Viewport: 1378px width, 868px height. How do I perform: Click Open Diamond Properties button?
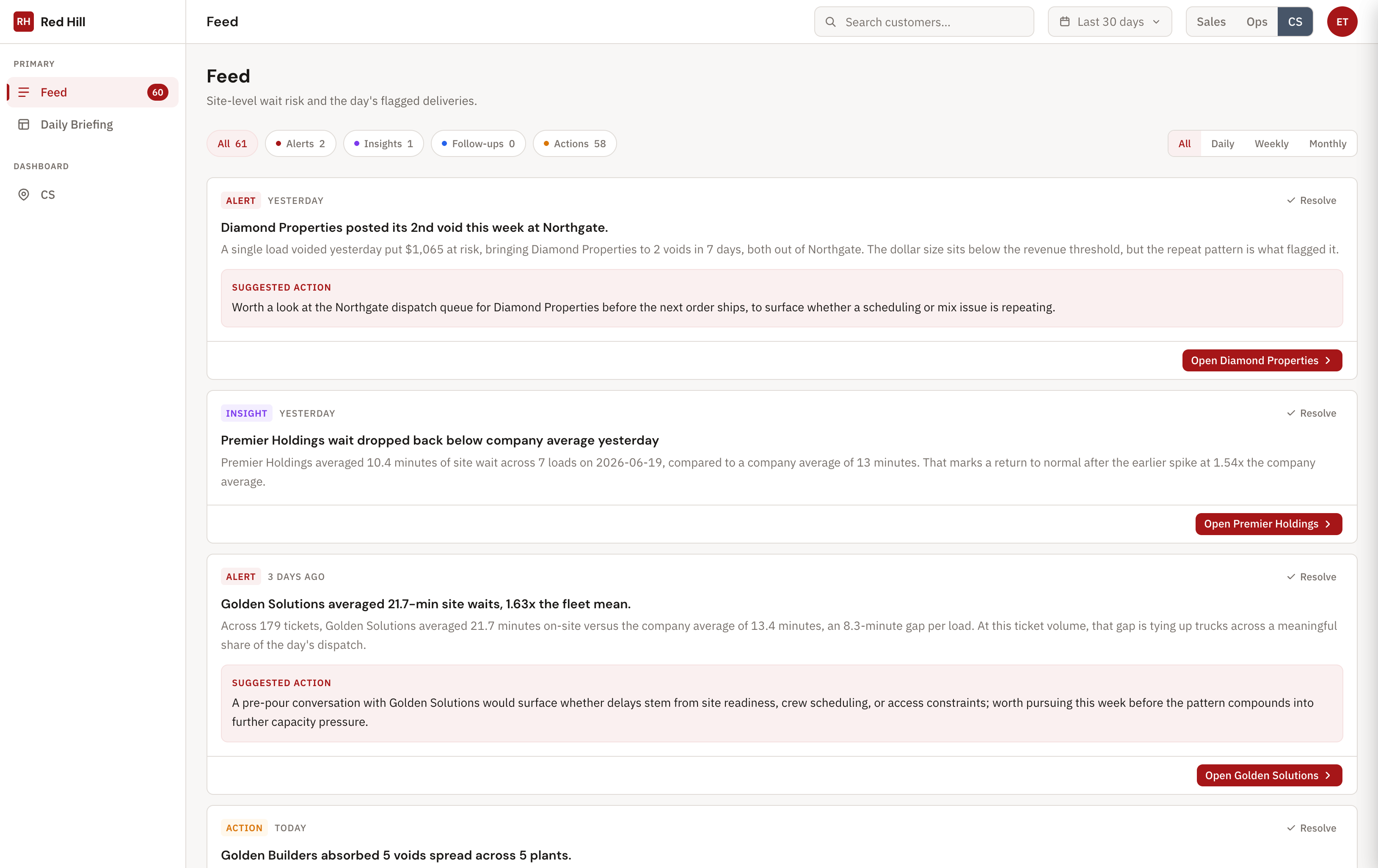(1262, 360)
